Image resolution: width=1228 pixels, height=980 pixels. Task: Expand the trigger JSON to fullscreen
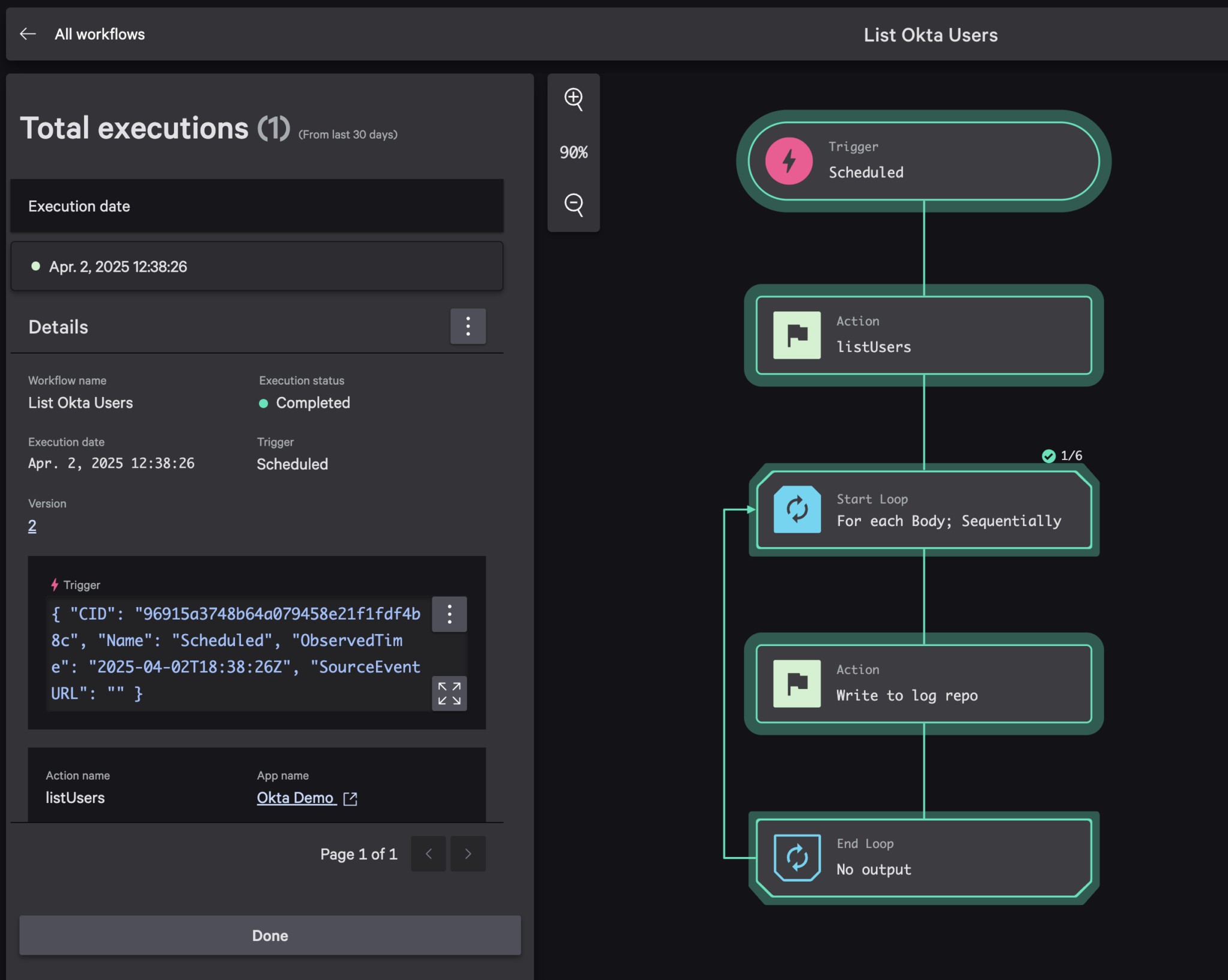pos(449,693)
